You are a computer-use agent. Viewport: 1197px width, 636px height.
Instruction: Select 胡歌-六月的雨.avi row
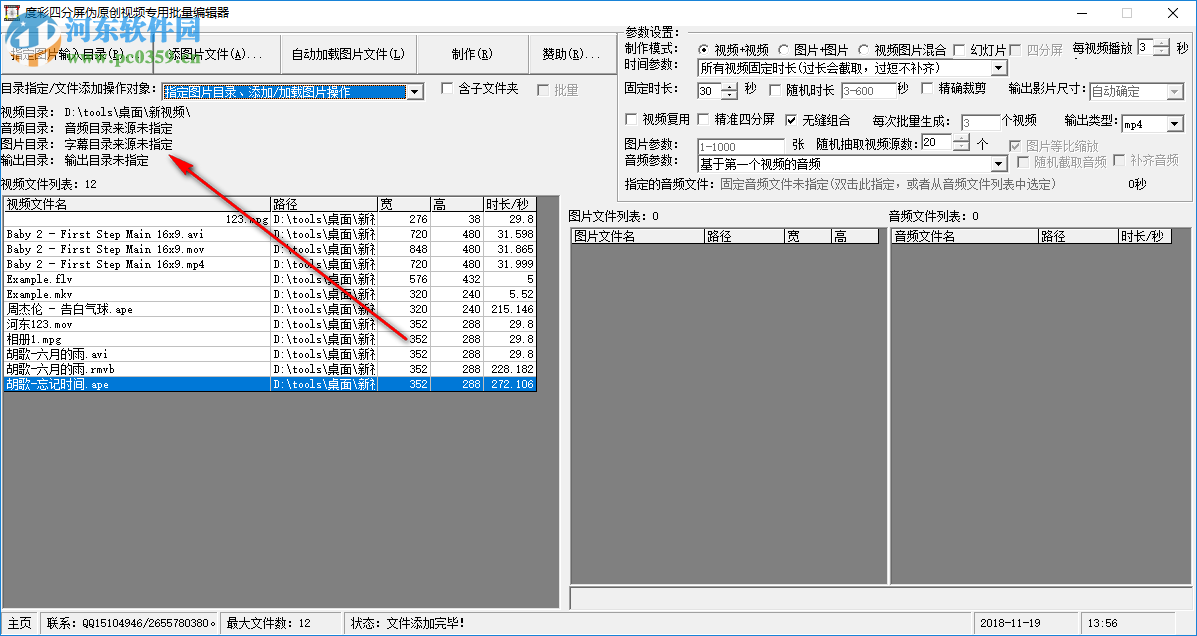[x=270, y=354]
